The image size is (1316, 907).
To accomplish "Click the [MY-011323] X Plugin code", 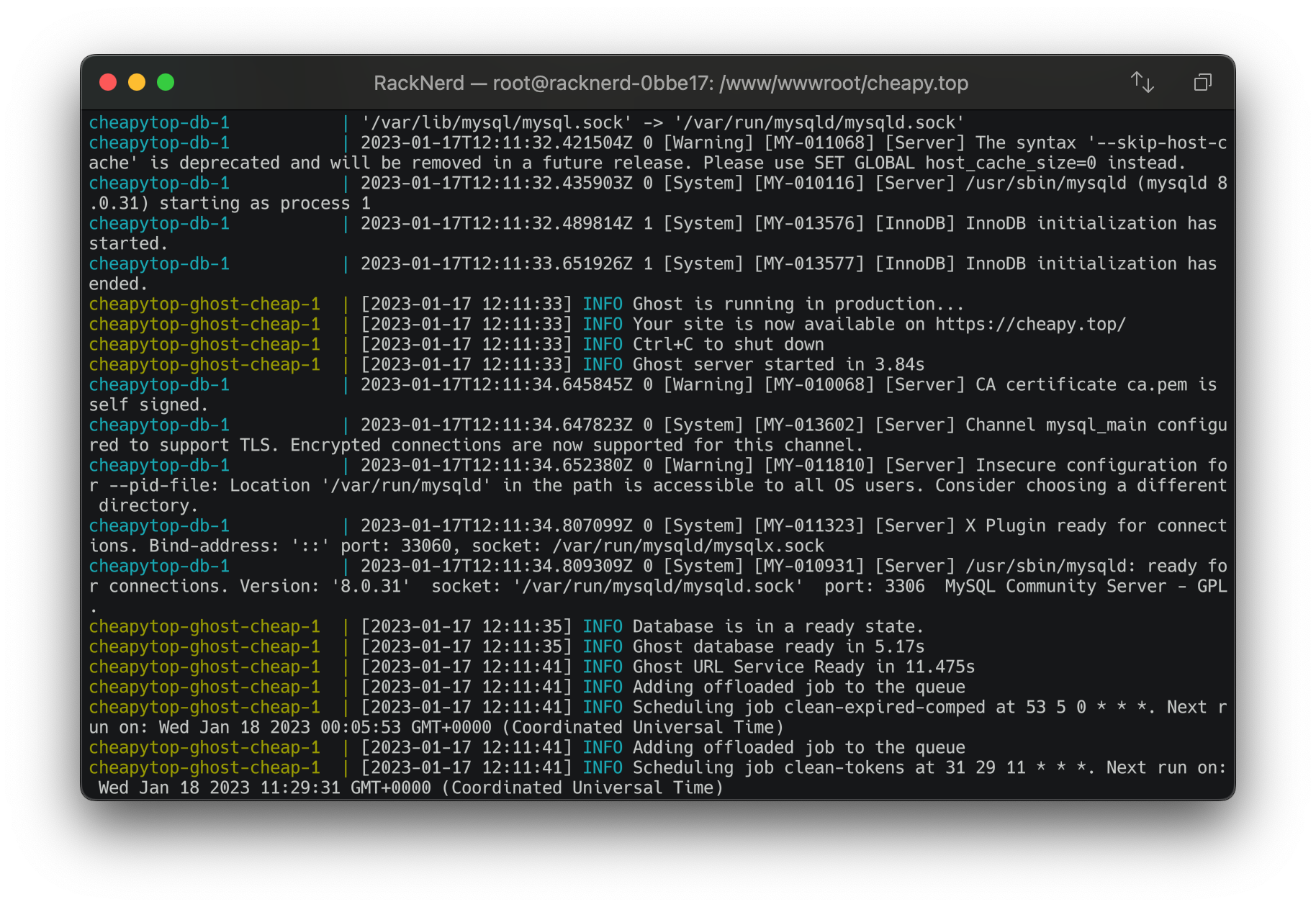I will click(x=808, y=525).
